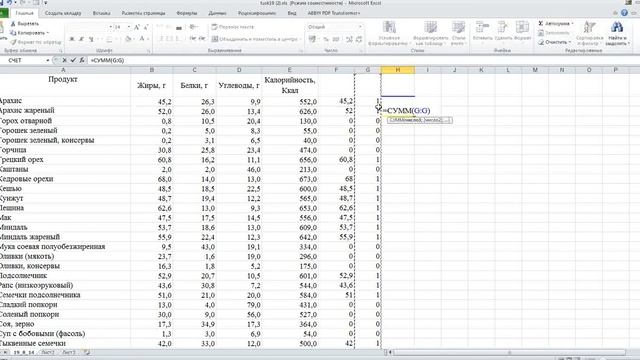This screenshot has height=360, width=640.
Task: Click the Copy (Копировать) icon
Action: click(x=13, y=33)
